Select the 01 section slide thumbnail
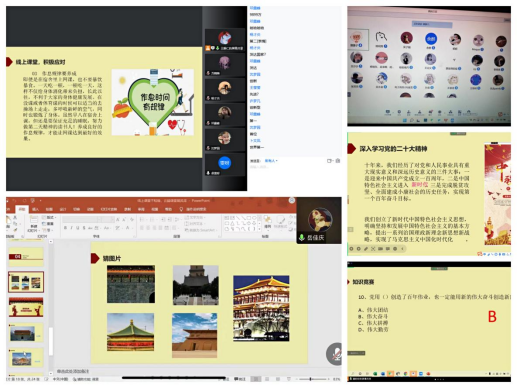The width and height of the screenshot is (518, 388). 26,257
